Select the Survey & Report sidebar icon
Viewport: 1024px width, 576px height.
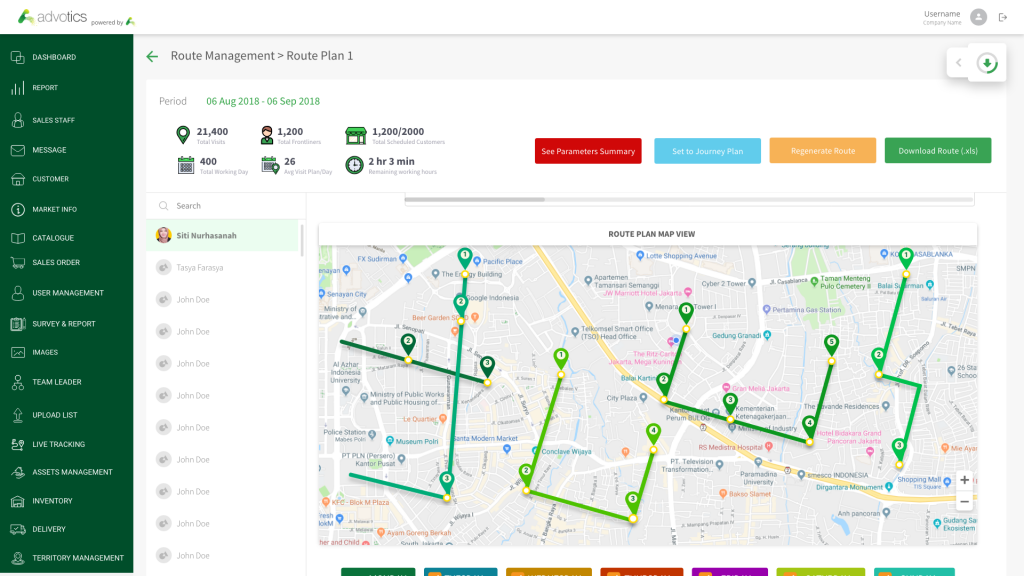tap(16, 323)
